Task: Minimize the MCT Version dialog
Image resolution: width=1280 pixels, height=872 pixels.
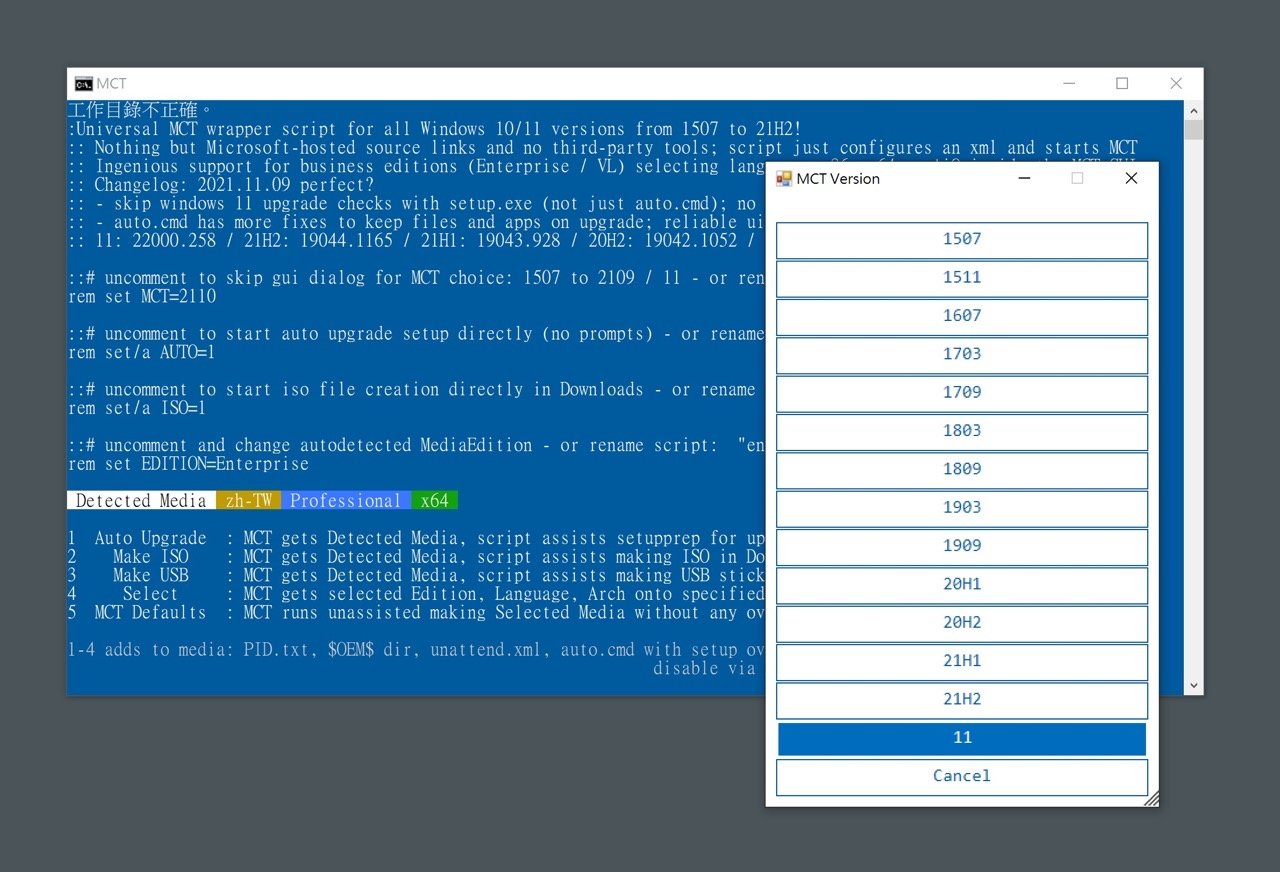Action: click(x=1025, y=179)
